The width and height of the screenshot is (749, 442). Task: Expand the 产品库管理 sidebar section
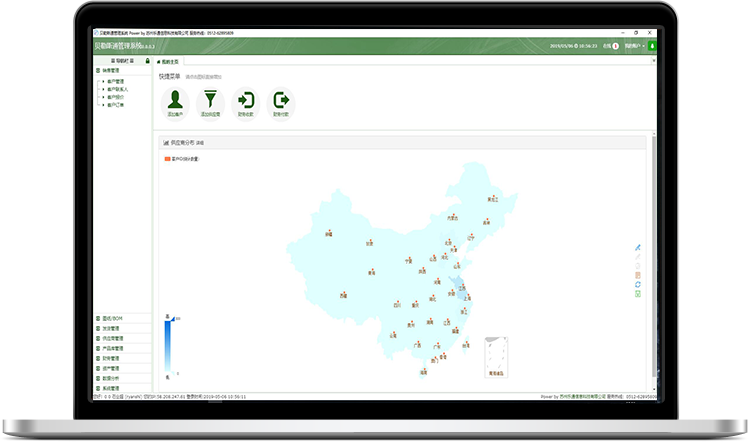coord(123,348)
